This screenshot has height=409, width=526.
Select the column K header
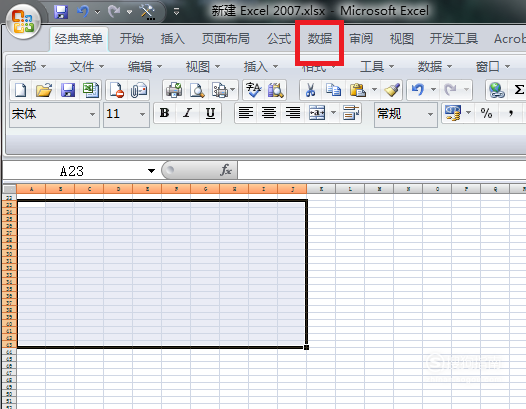click(321, 189)
